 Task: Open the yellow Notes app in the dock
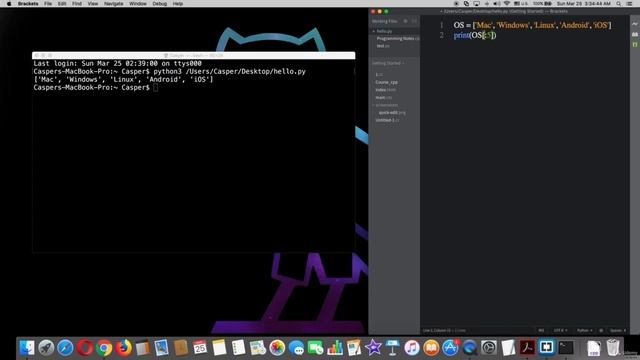(x=219, y=348)
